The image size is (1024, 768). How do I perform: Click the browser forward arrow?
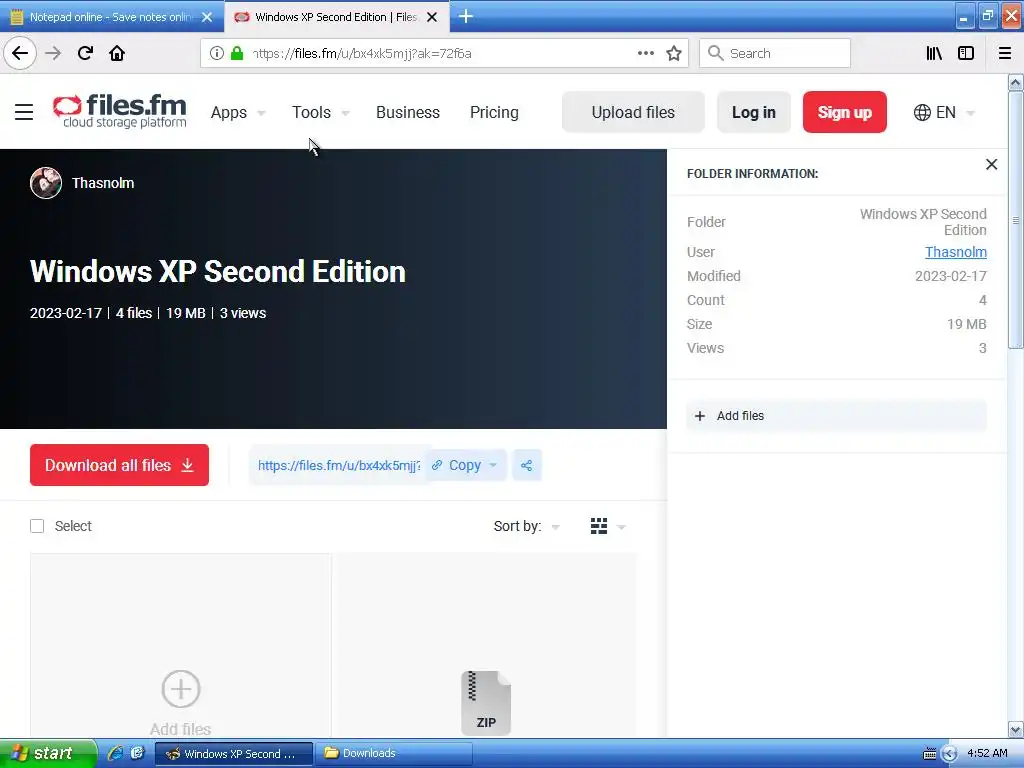(53, 54)
